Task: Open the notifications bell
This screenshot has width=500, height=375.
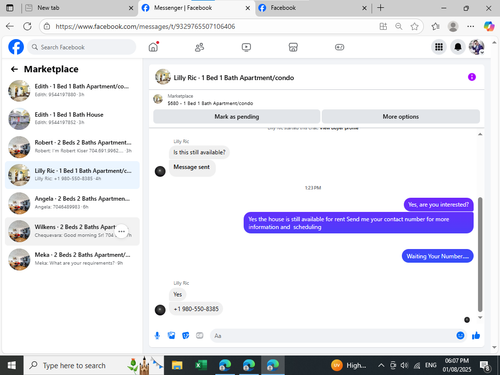Action: pos(458,47)
